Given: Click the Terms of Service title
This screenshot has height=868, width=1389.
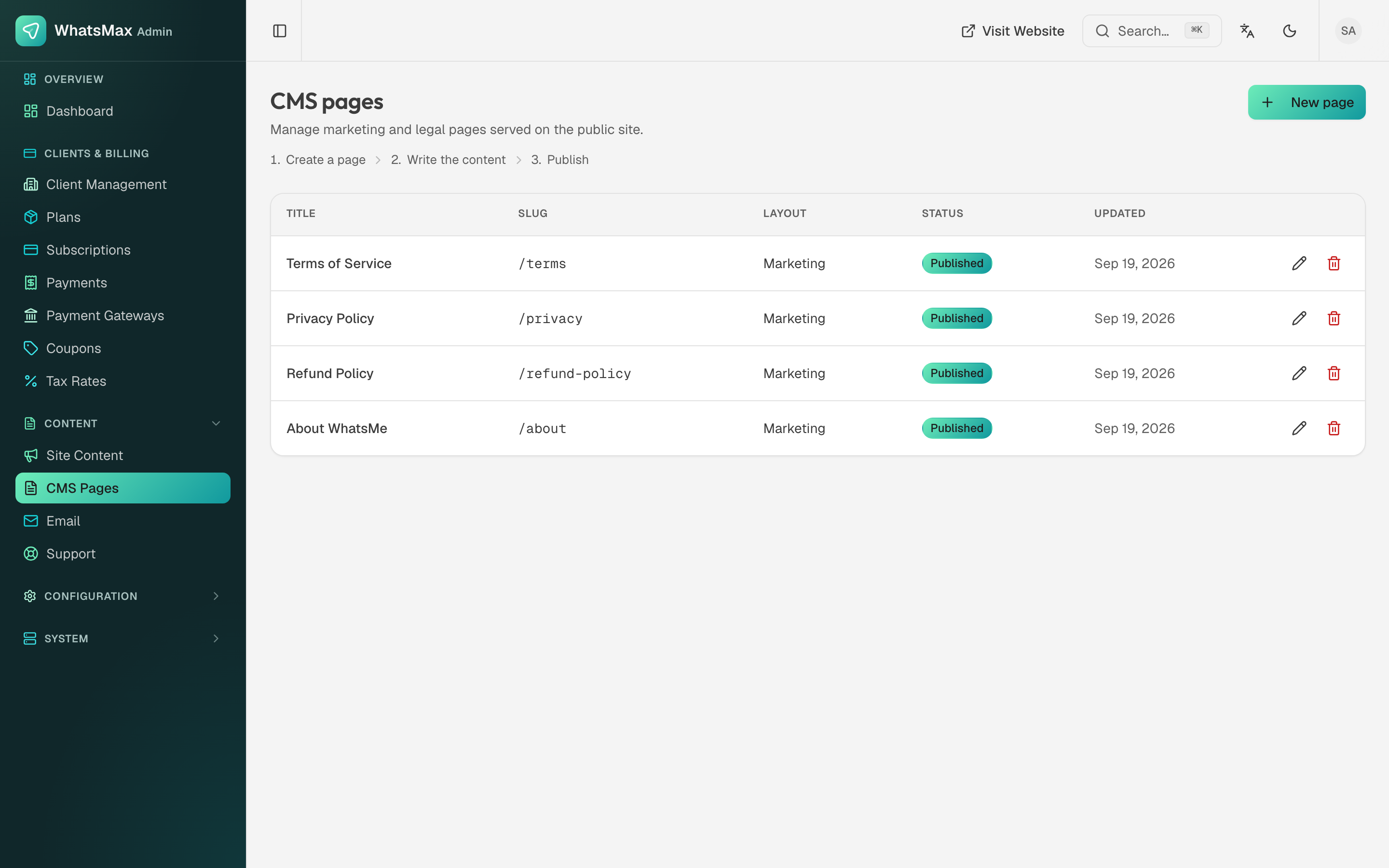Looking at the screenshot, I should click(x=339, y=263).
